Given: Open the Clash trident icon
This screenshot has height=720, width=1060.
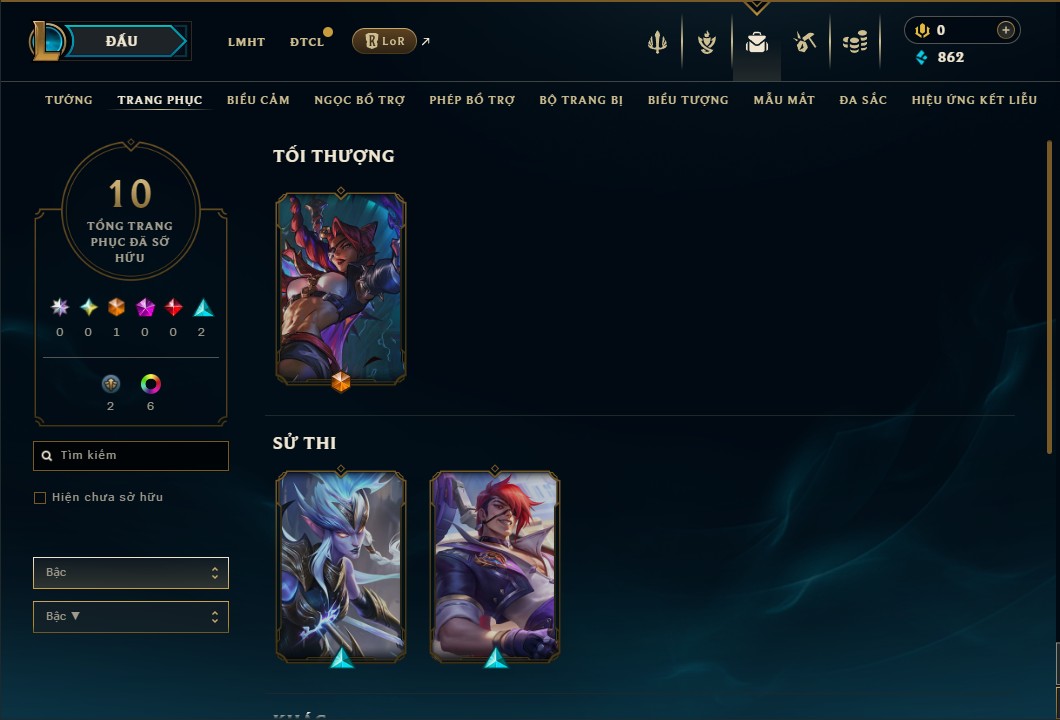Looking at the screenshot, I should tap(657, 43).
